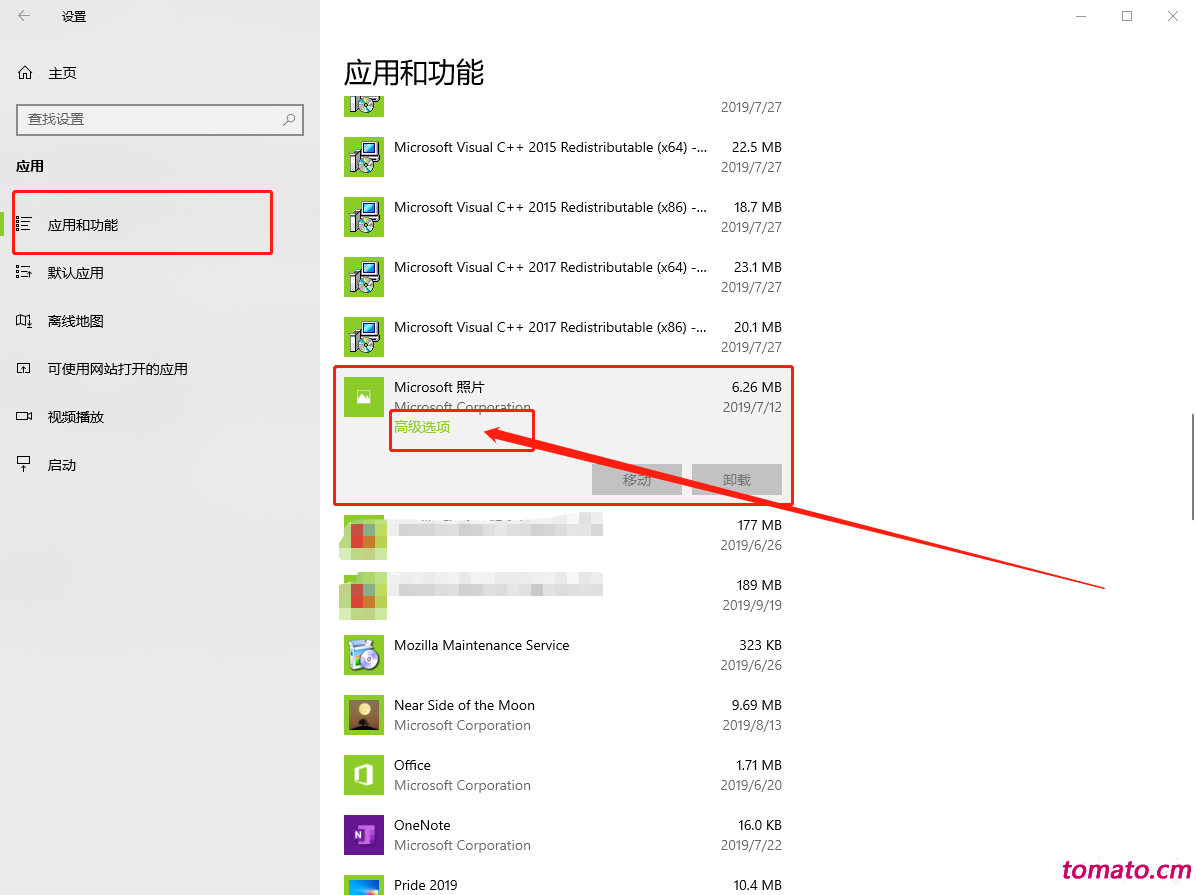This screenshot has width=1196, height=895.
Task: Select 默认应用 in the sidebar
Action: 76,273
